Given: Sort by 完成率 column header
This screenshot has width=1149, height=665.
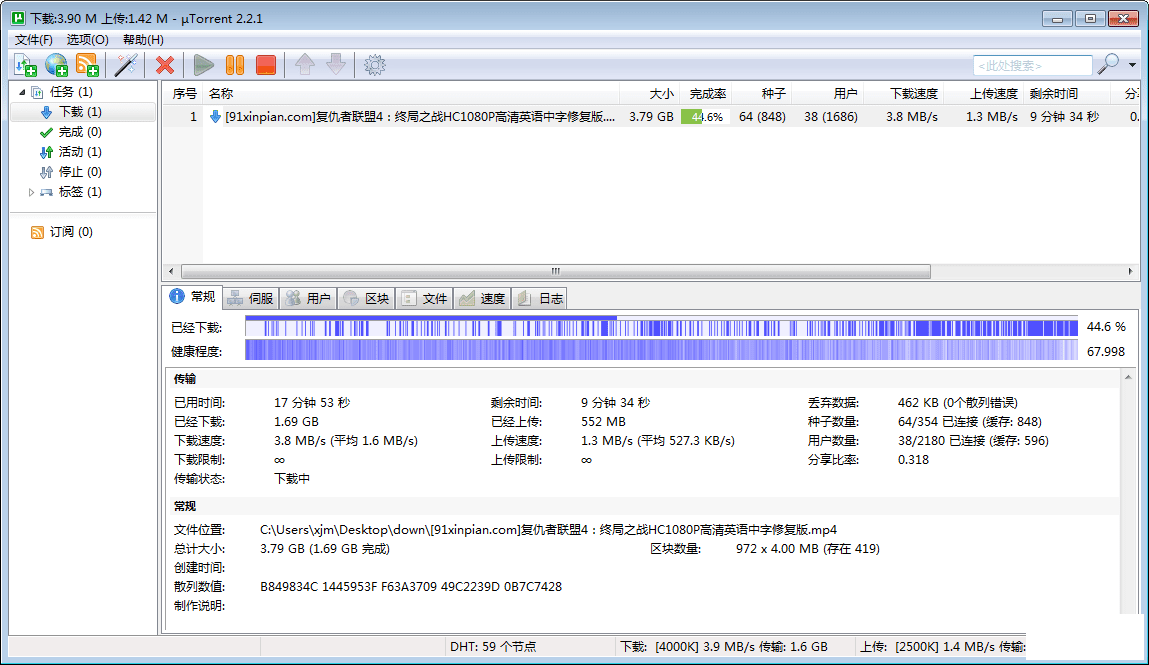Looking at the screenshot, I should pyautogui.click(x=706, y=94).
